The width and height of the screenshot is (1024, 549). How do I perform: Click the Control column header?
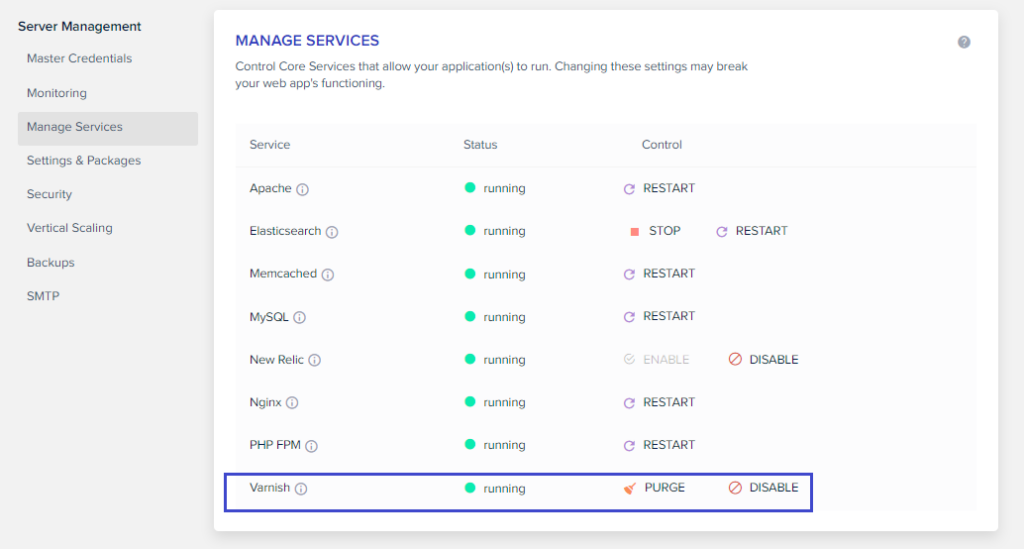pos(662,145)
